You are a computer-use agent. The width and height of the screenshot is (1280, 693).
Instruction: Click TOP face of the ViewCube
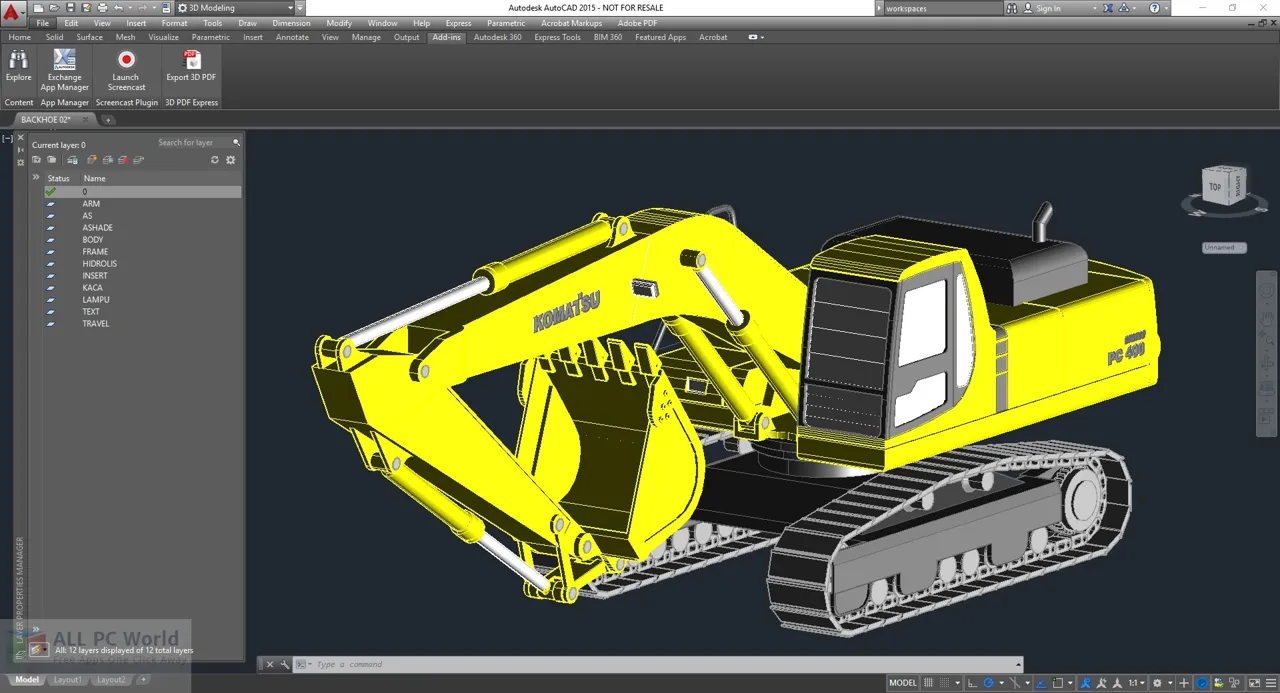click(1215, 186)
